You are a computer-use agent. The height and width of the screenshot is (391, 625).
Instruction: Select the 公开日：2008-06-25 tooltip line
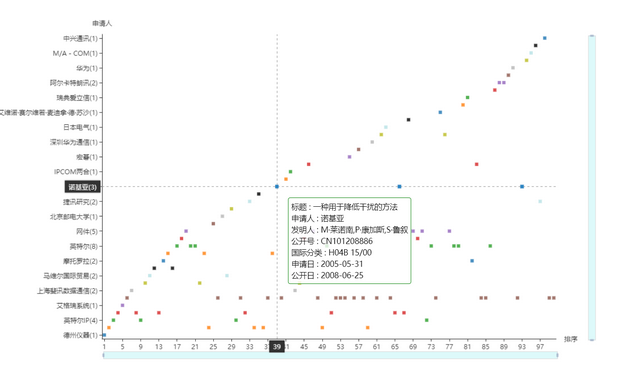[x=327, y=275]
